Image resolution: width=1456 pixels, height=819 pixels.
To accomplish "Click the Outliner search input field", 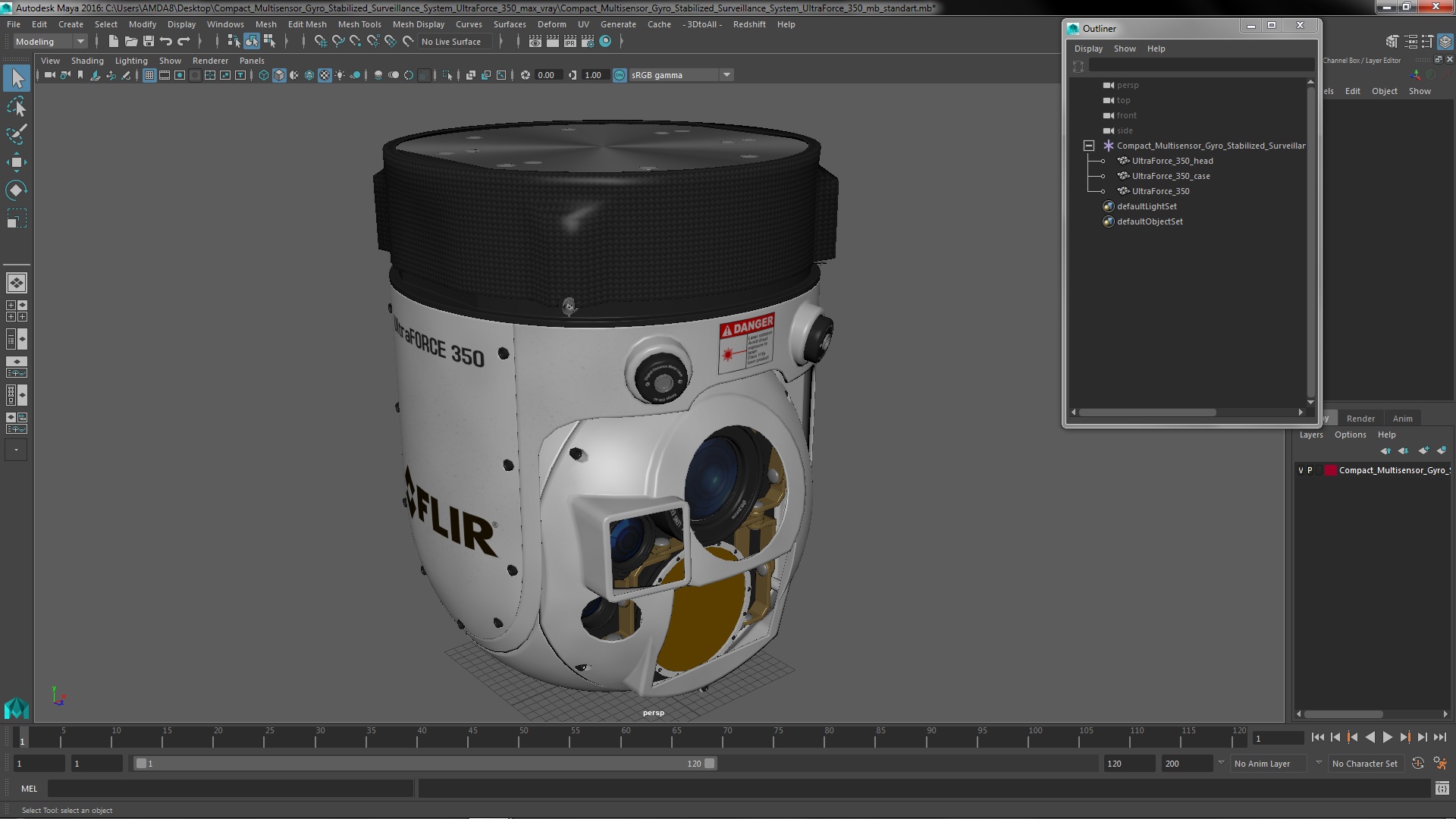I will click(x=1201, y=66).
